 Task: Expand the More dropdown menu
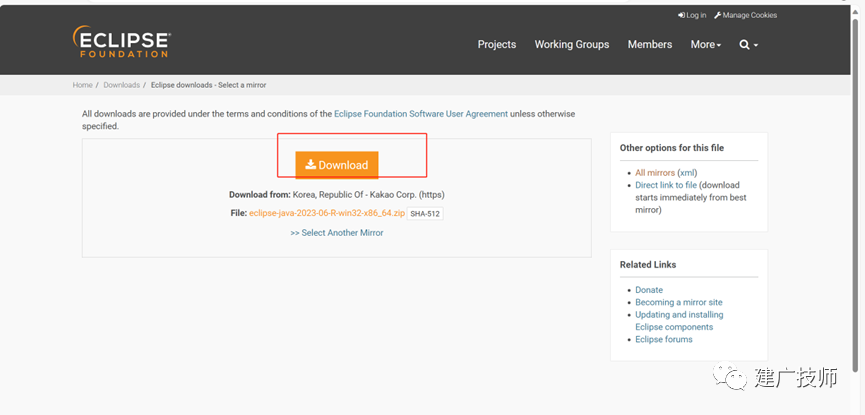point(706,45)
